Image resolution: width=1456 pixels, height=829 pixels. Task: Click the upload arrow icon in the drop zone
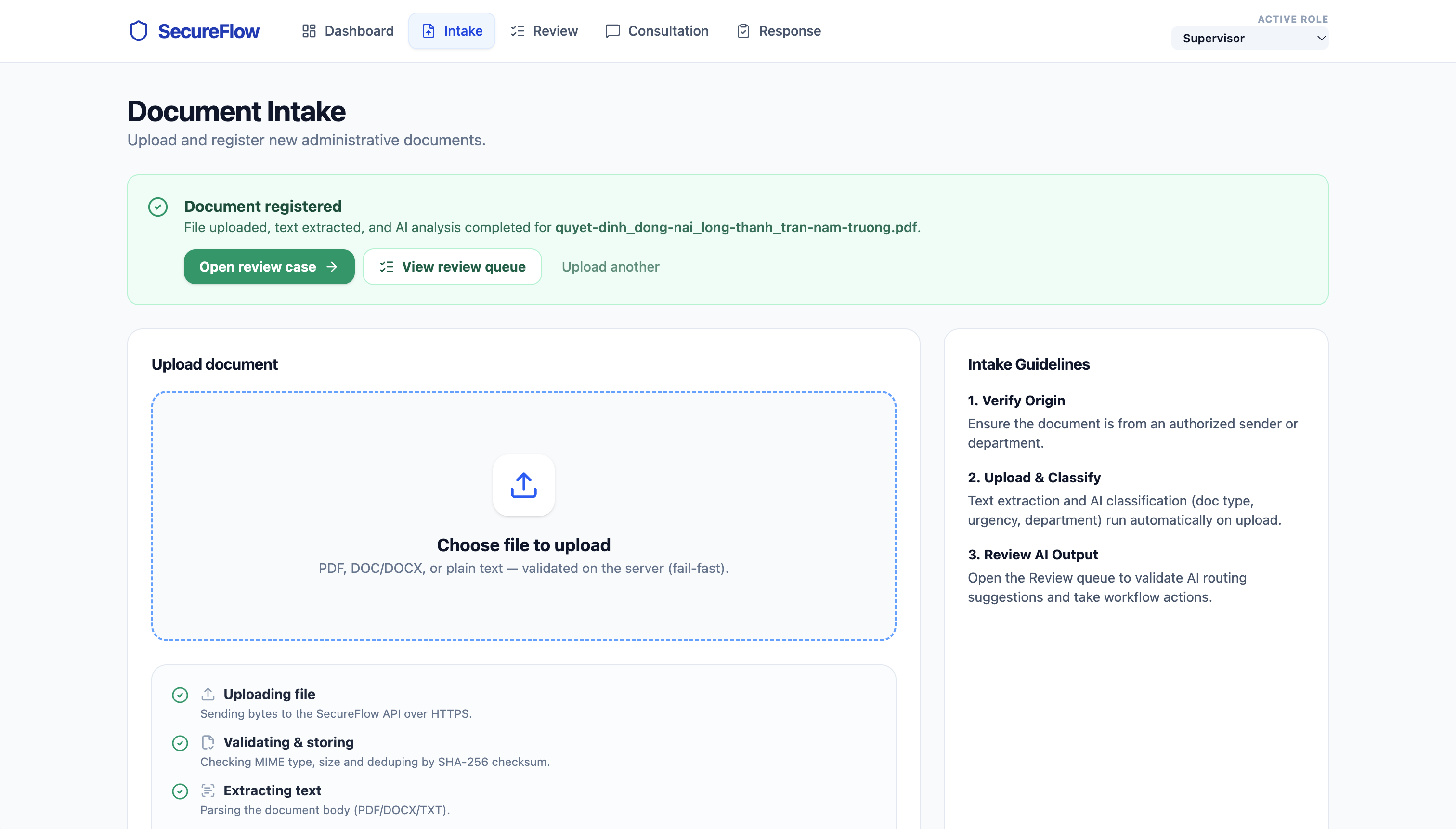(523, 485)
